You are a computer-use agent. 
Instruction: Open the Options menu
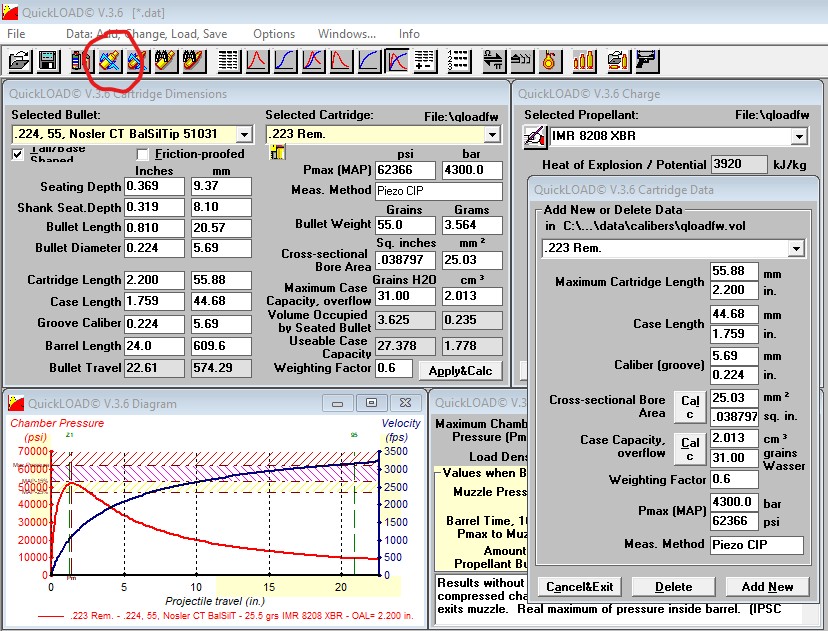click(273, 34)
